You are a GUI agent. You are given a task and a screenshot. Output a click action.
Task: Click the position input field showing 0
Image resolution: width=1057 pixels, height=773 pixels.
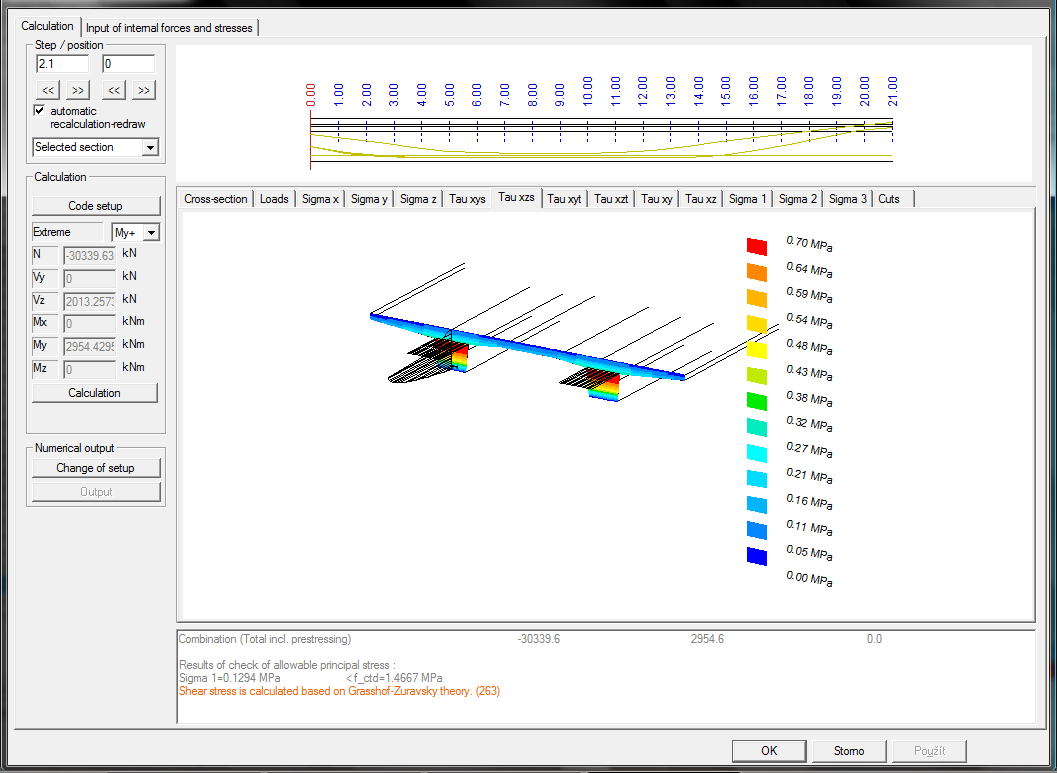128,64
